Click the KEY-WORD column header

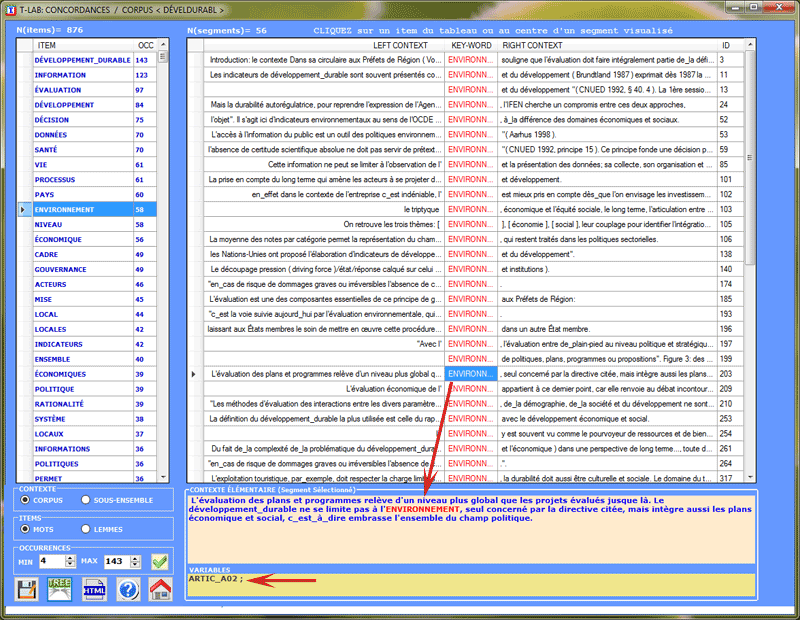pos(471,45)
